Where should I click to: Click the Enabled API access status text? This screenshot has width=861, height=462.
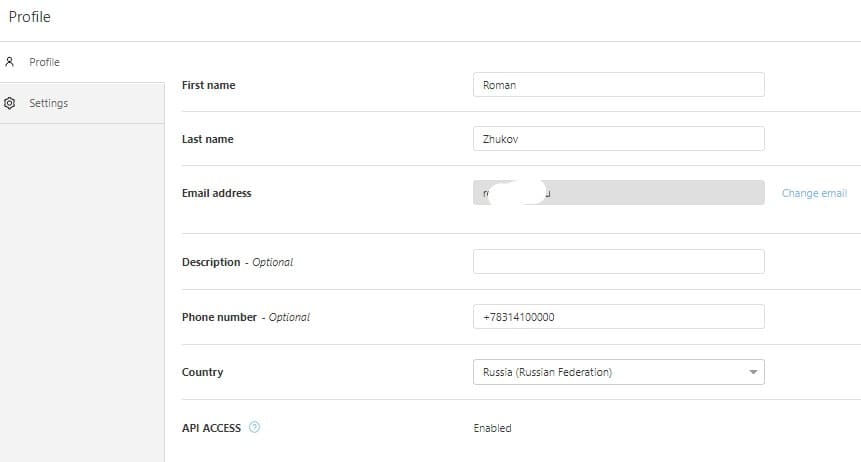pos(492,428)
